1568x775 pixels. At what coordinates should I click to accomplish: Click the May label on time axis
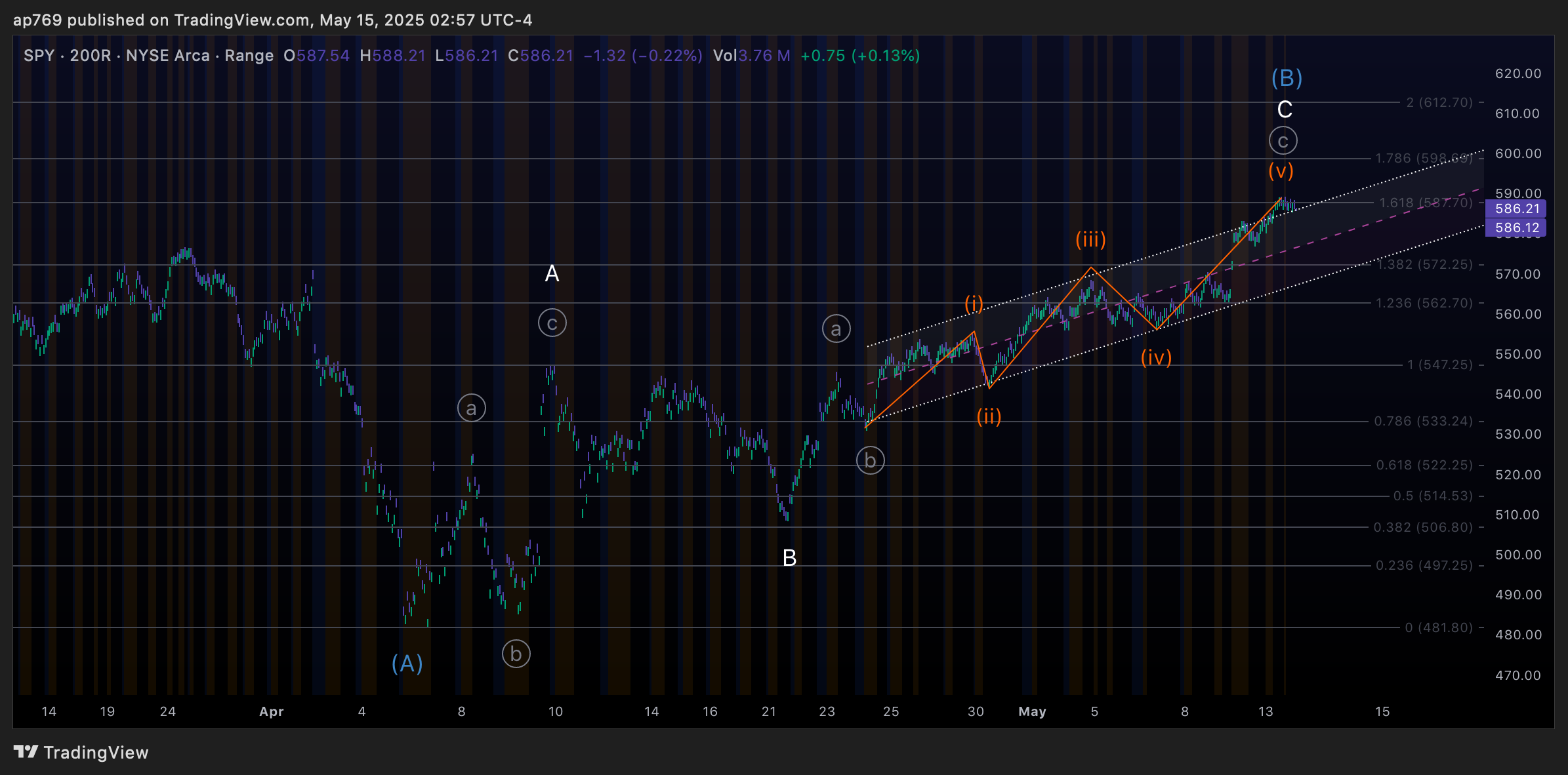[1032, 711]
